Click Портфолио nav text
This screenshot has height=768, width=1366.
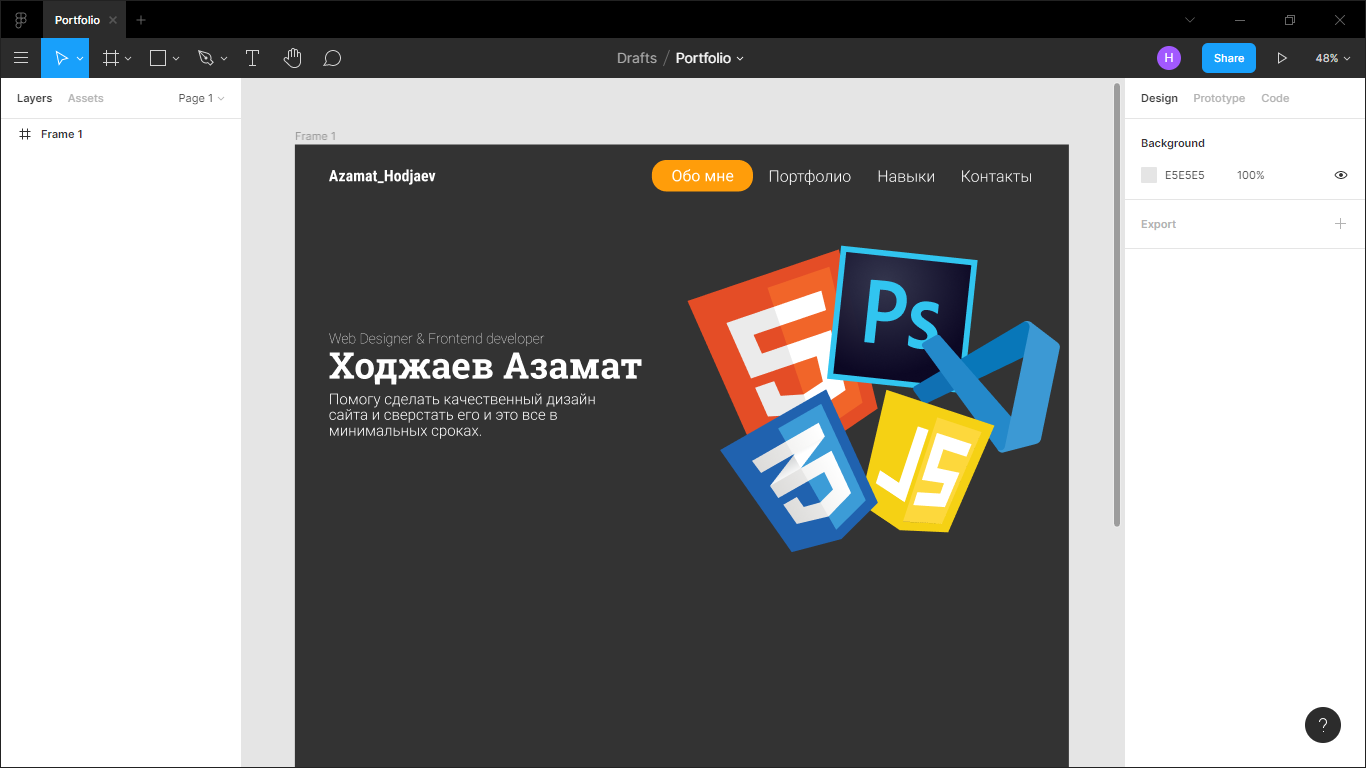coord(810,176)
